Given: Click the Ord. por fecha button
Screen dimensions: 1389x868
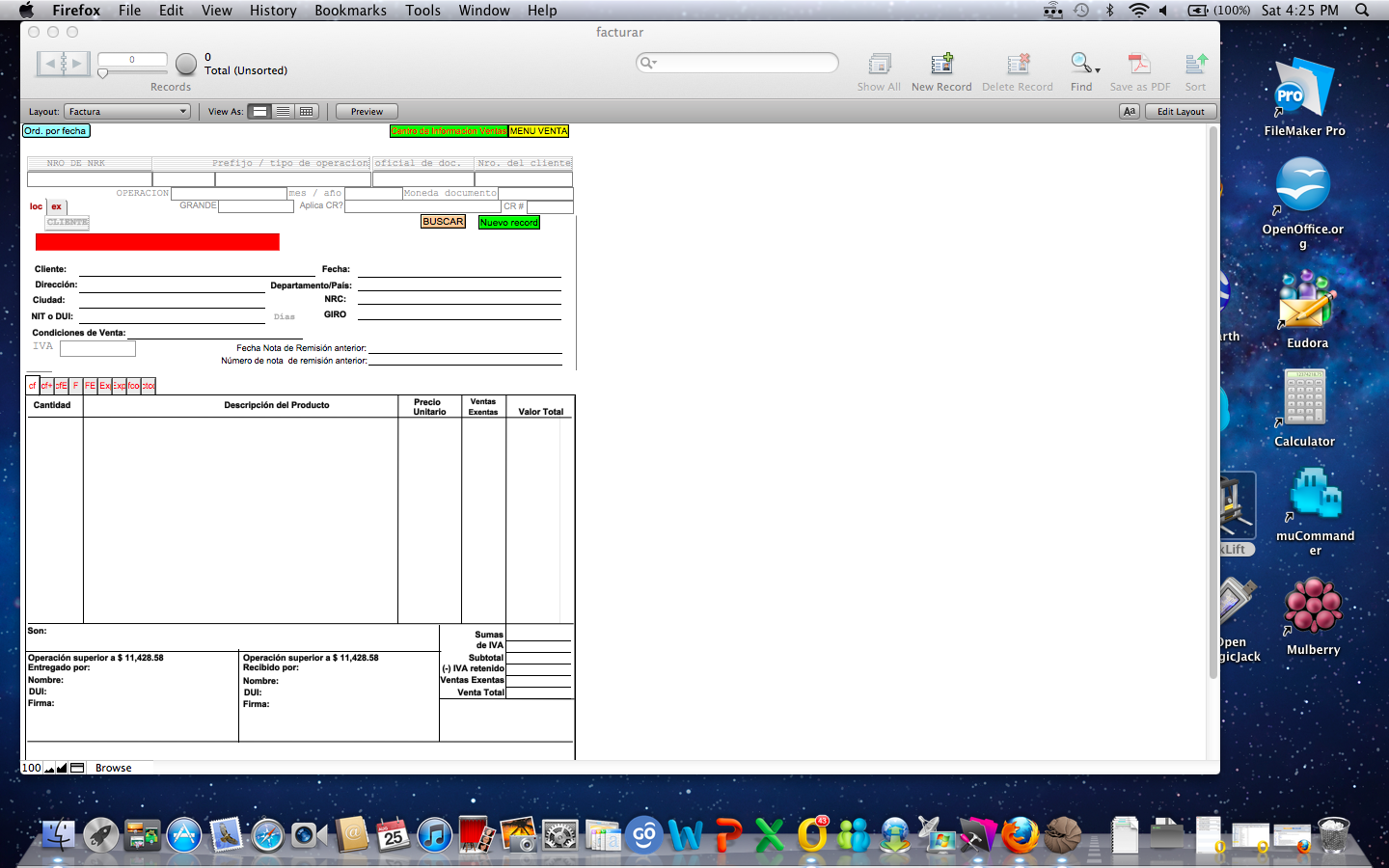Looking at the screenshot, I should click(56, 131).
